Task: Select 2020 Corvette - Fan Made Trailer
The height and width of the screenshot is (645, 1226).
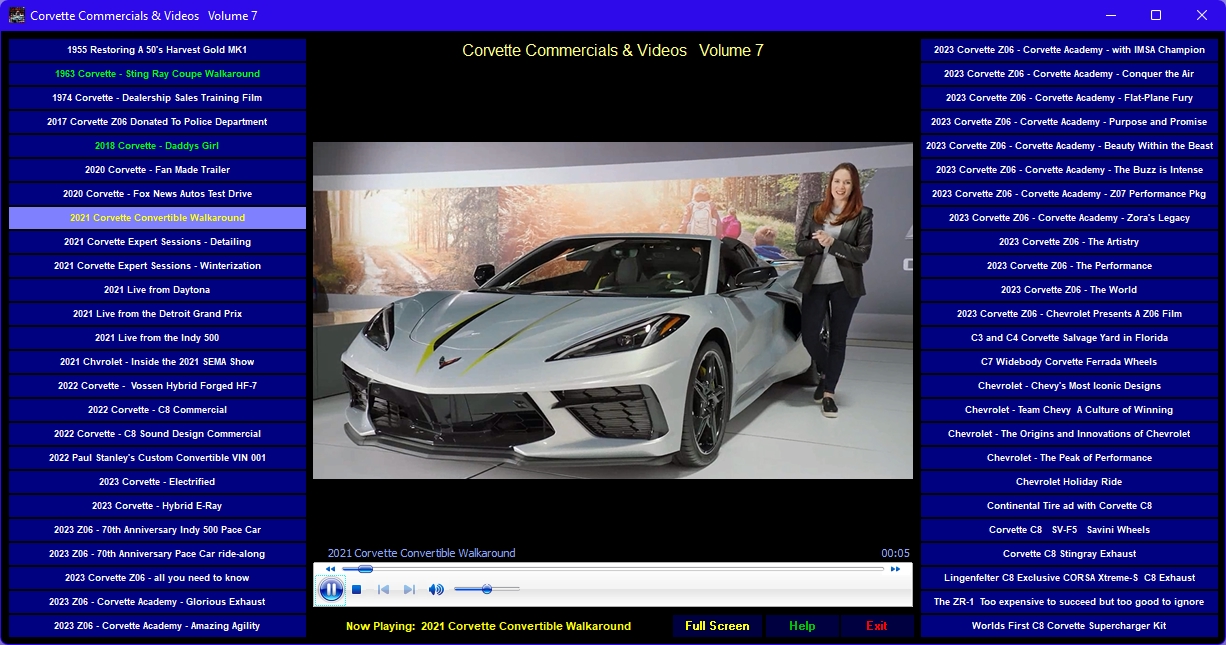Action: (157, 170)
